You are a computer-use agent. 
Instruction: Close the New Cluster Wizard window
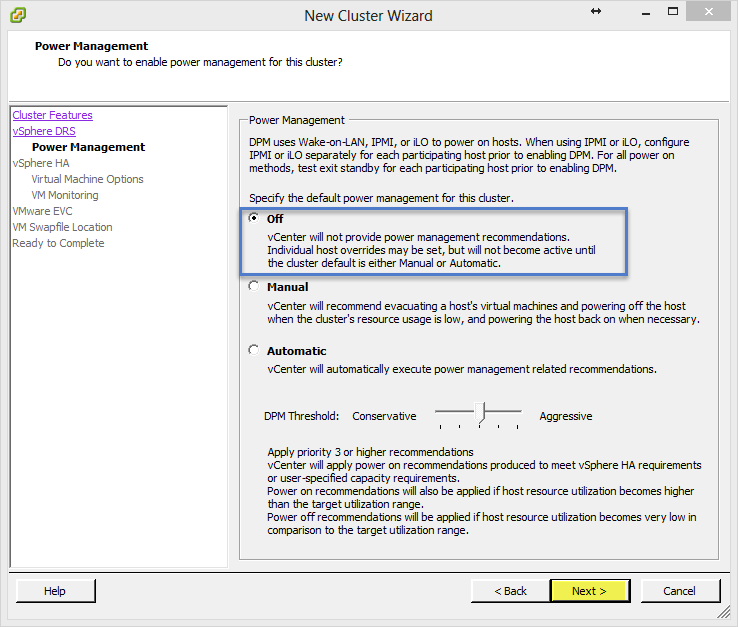tap(708, 11)
